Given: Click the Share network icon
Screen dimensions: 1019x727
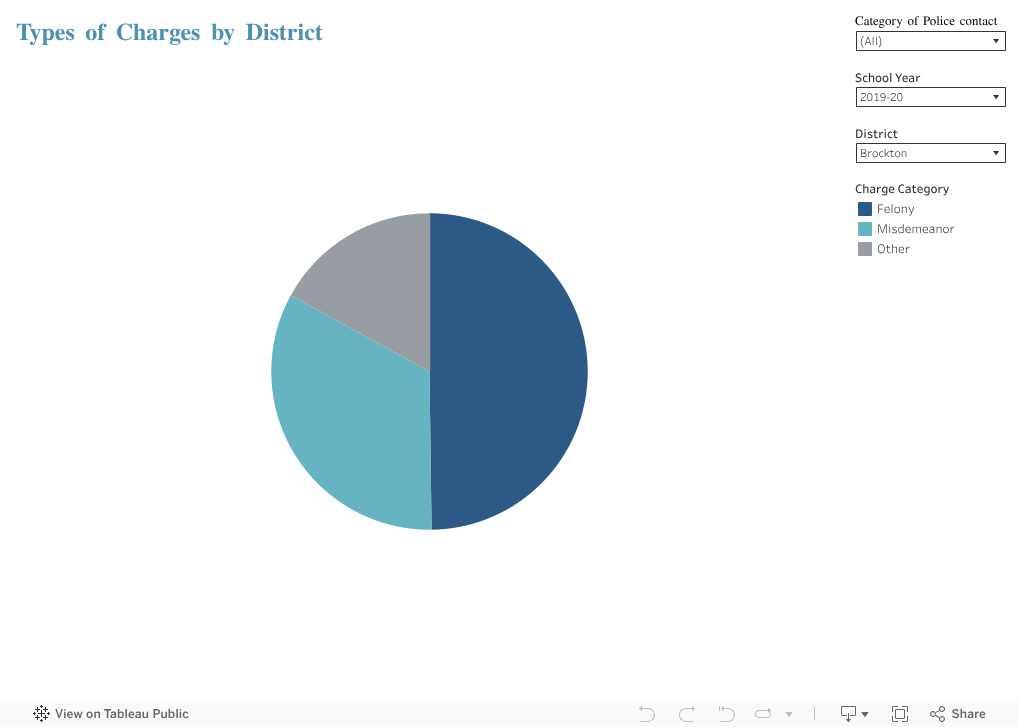Looking at the screenshot, I should click(937, 713).
